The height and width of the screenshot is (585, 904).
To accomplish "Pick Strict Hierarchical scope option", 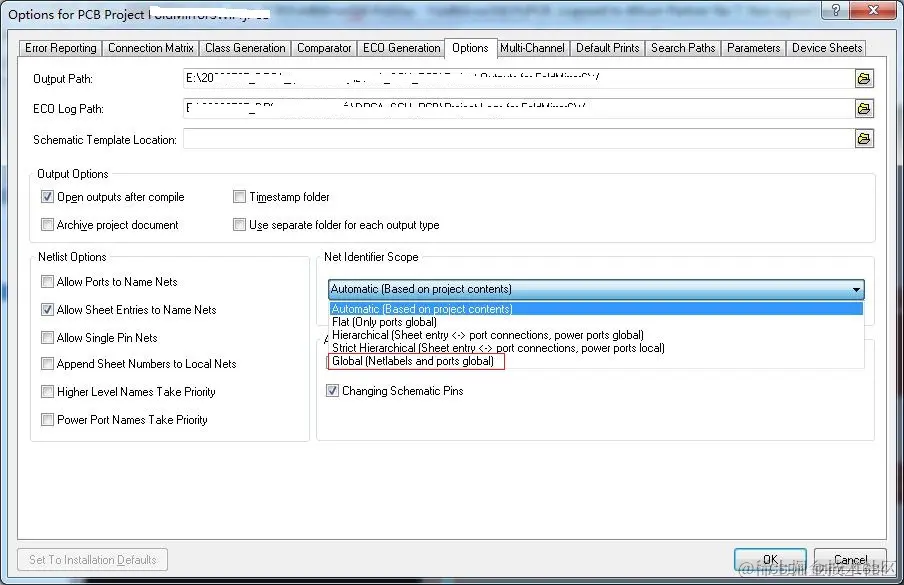I will (498, 348).
